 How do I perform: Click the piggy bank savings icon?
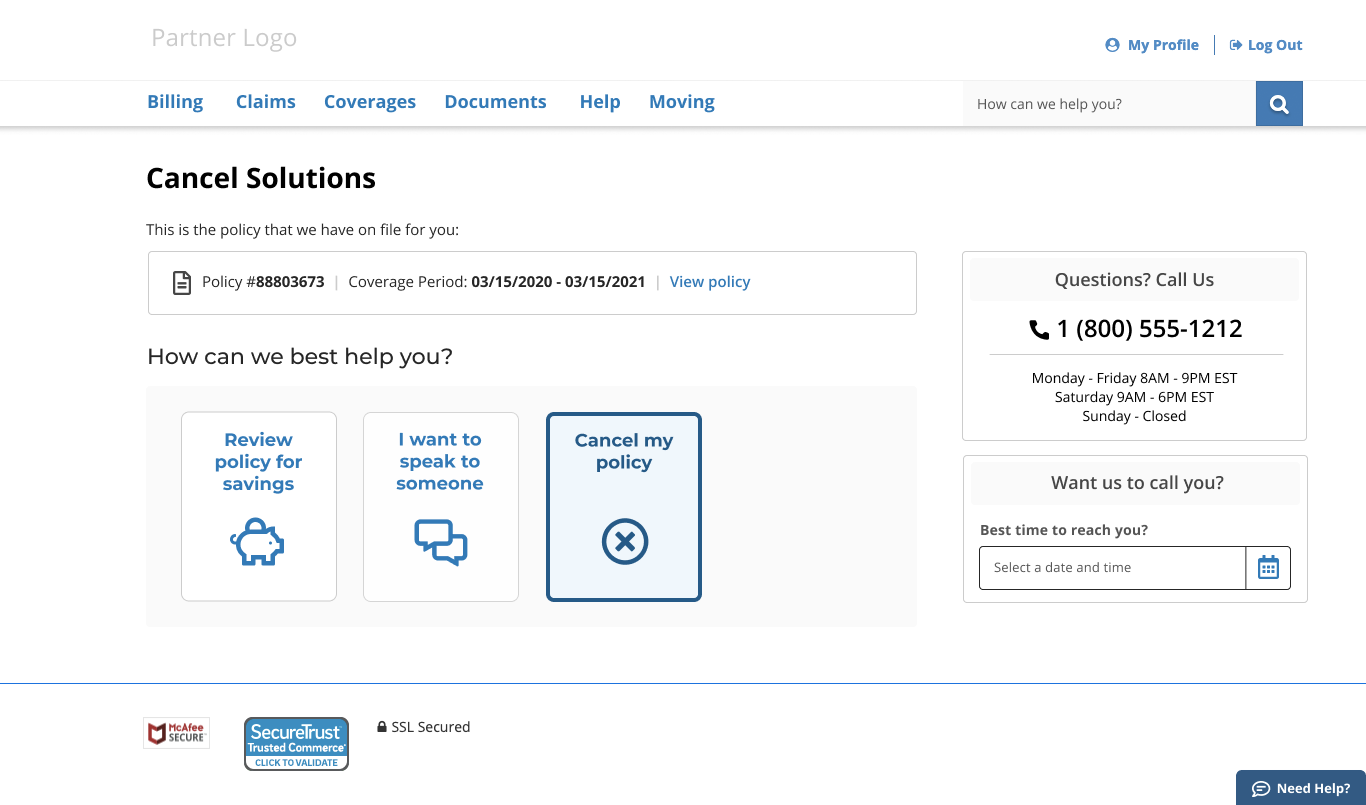(x=258, y=542)
